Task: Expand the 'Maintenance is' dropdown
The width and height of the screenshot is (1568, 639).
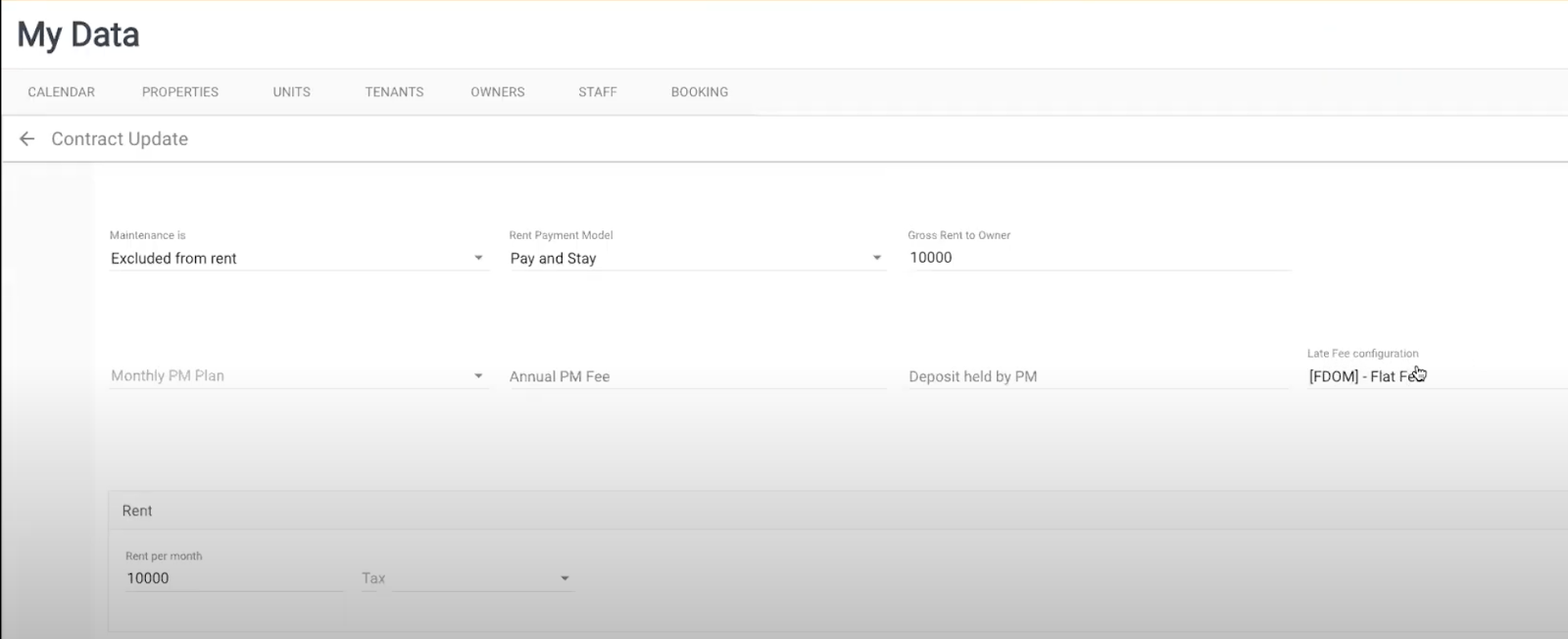Action: point(298,259)
